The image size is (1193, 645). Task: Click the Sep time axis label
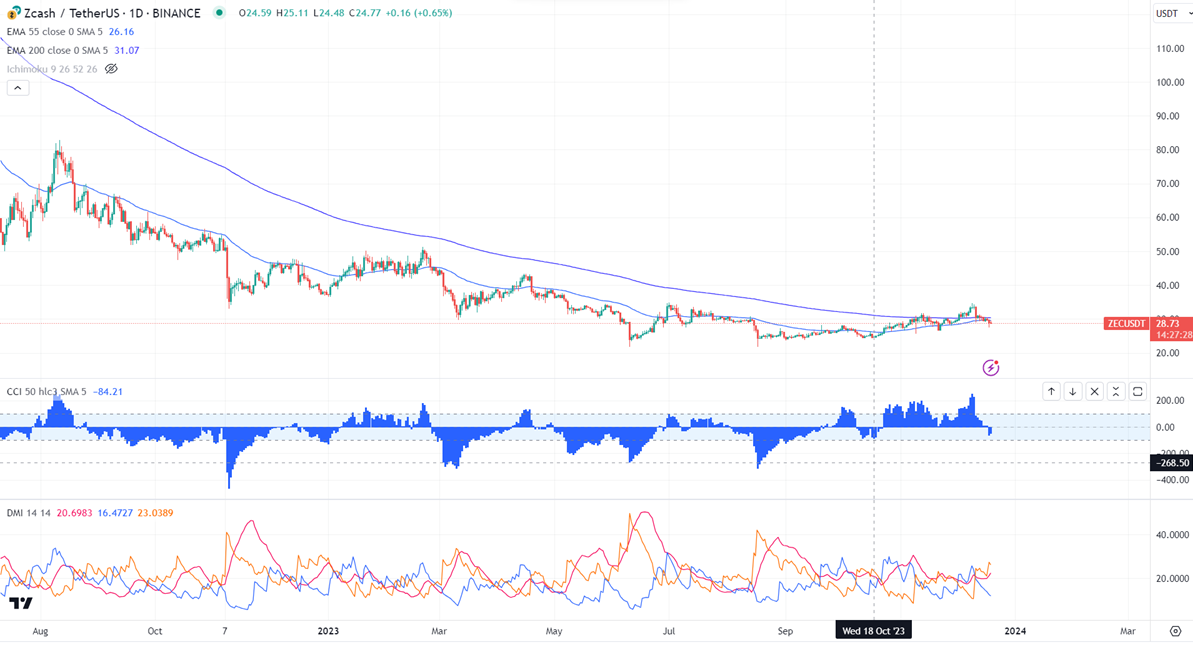pyautogui.click(x=785, y=631)
